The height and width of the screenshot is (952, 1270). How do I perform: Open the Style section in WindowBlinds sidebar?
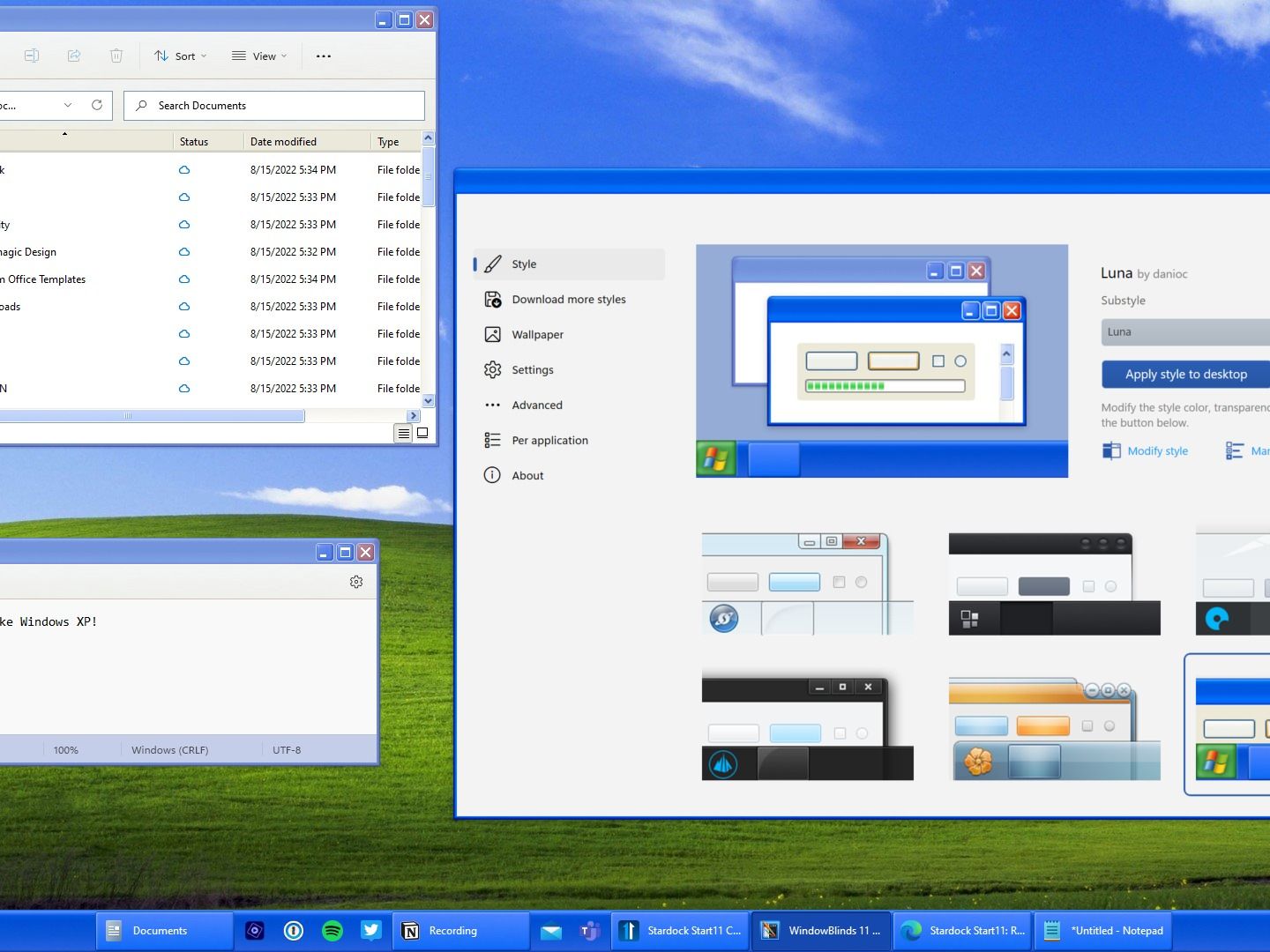[569, 264]
